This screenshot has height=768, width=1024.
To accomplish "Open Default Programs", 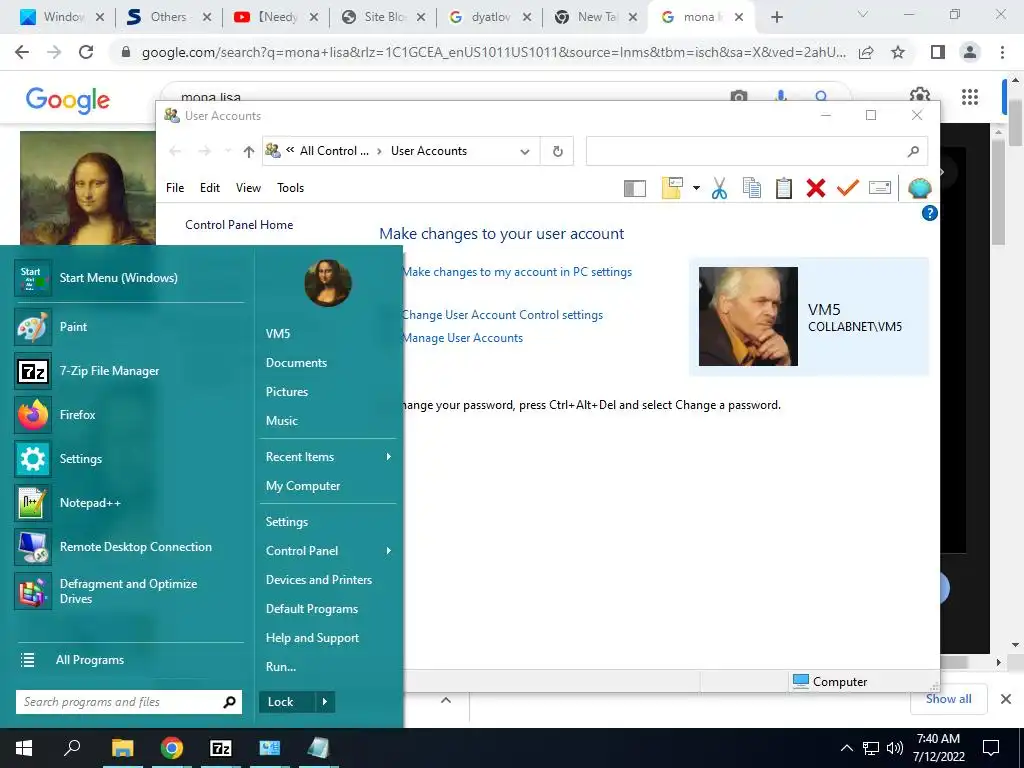I will pyautogui.click(x=328, y=609).
